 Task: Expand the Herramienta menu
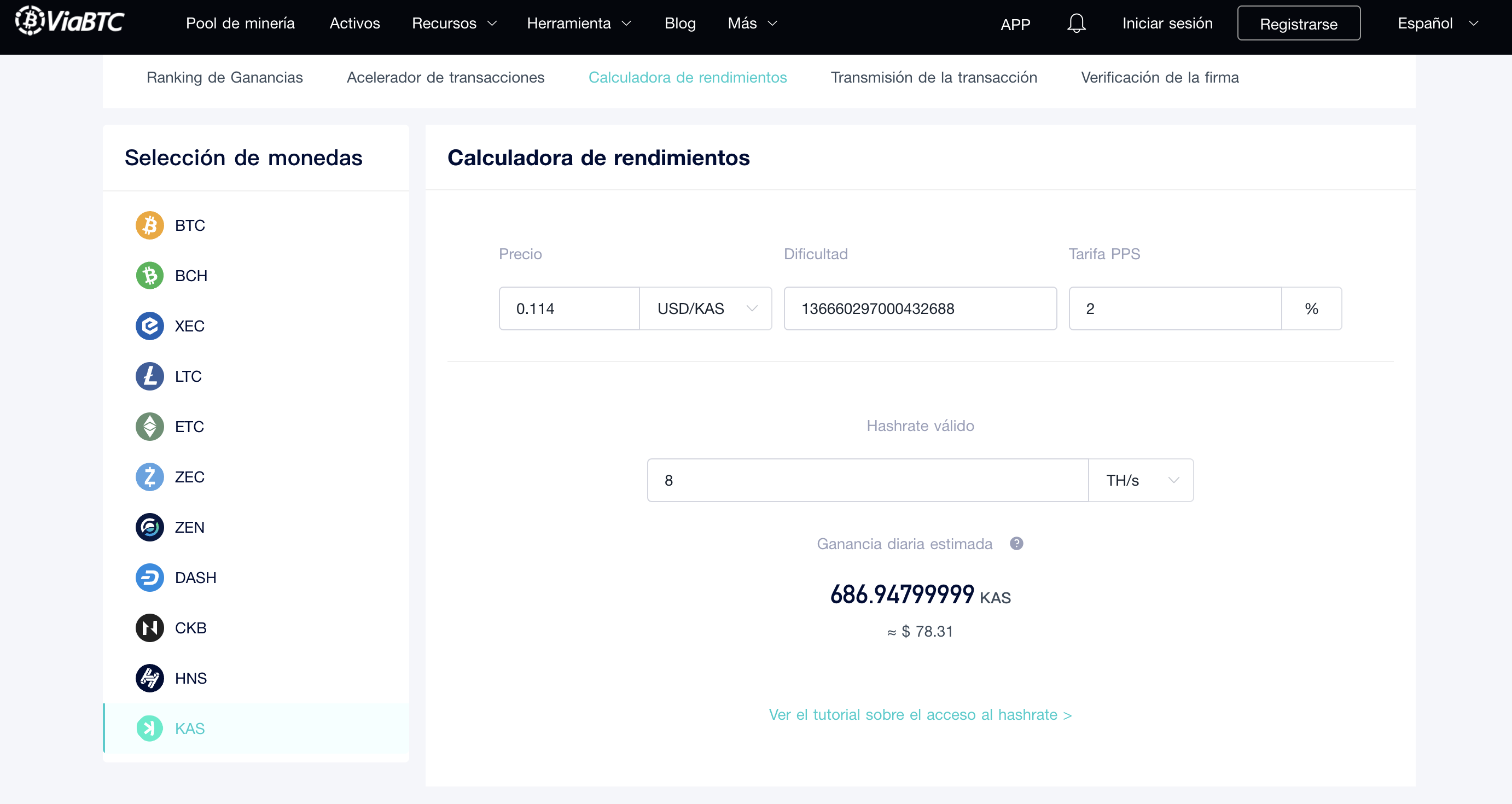click(x=579, y=24)
